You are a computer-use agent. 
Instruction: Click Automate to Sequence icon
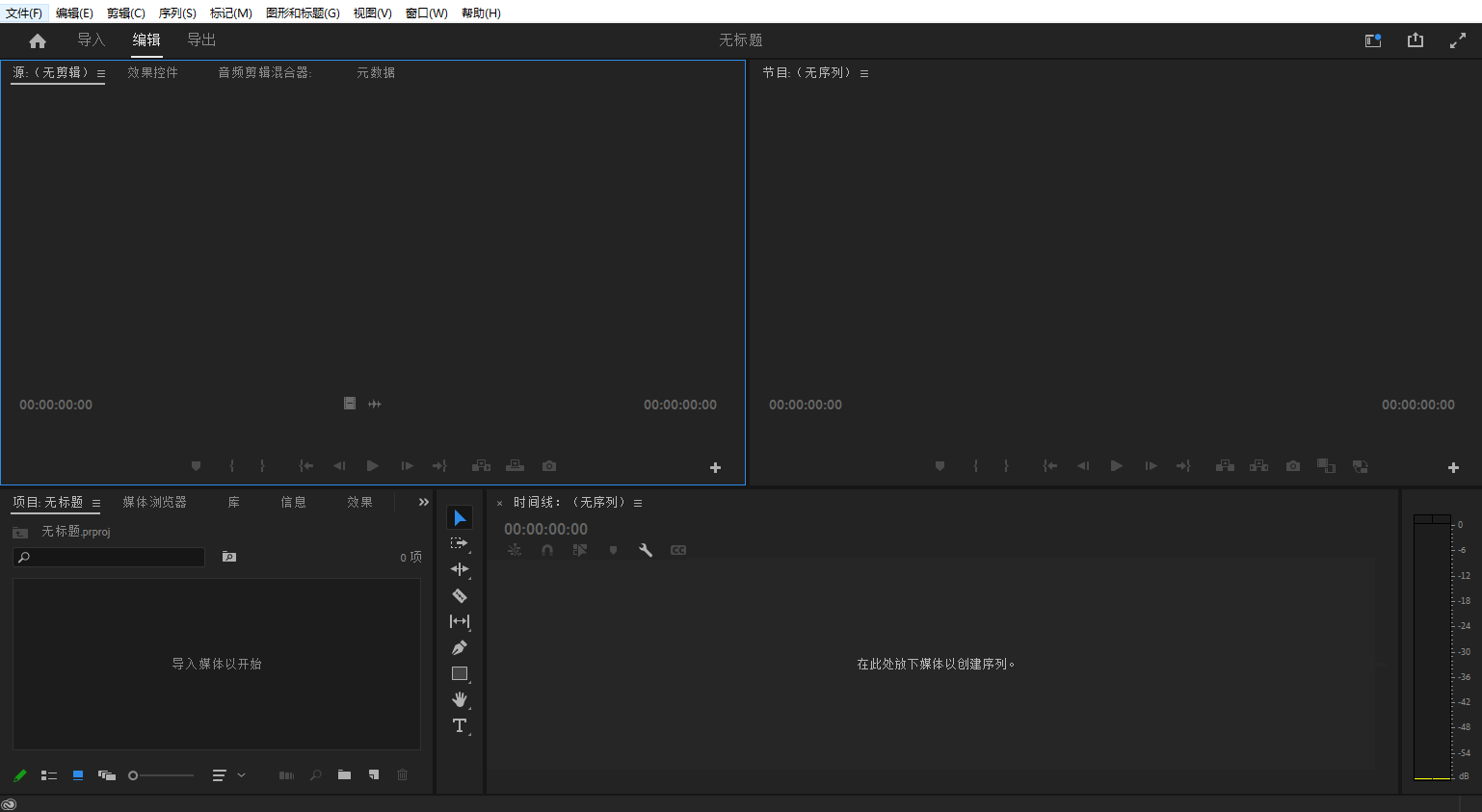[x=286, y=774]
